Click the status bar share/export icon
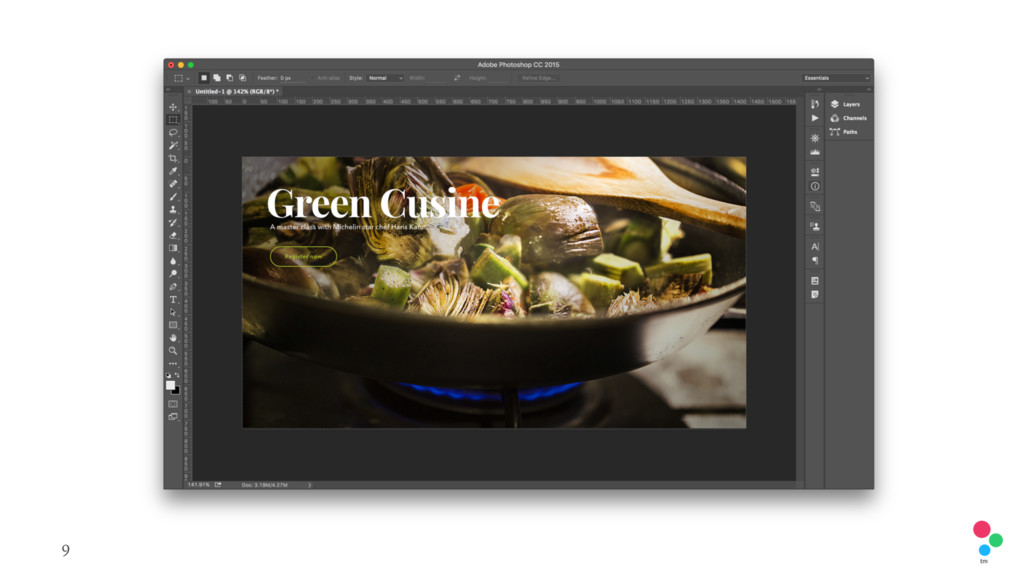This screenshot has height=576, width=1024. coord(218,485)
